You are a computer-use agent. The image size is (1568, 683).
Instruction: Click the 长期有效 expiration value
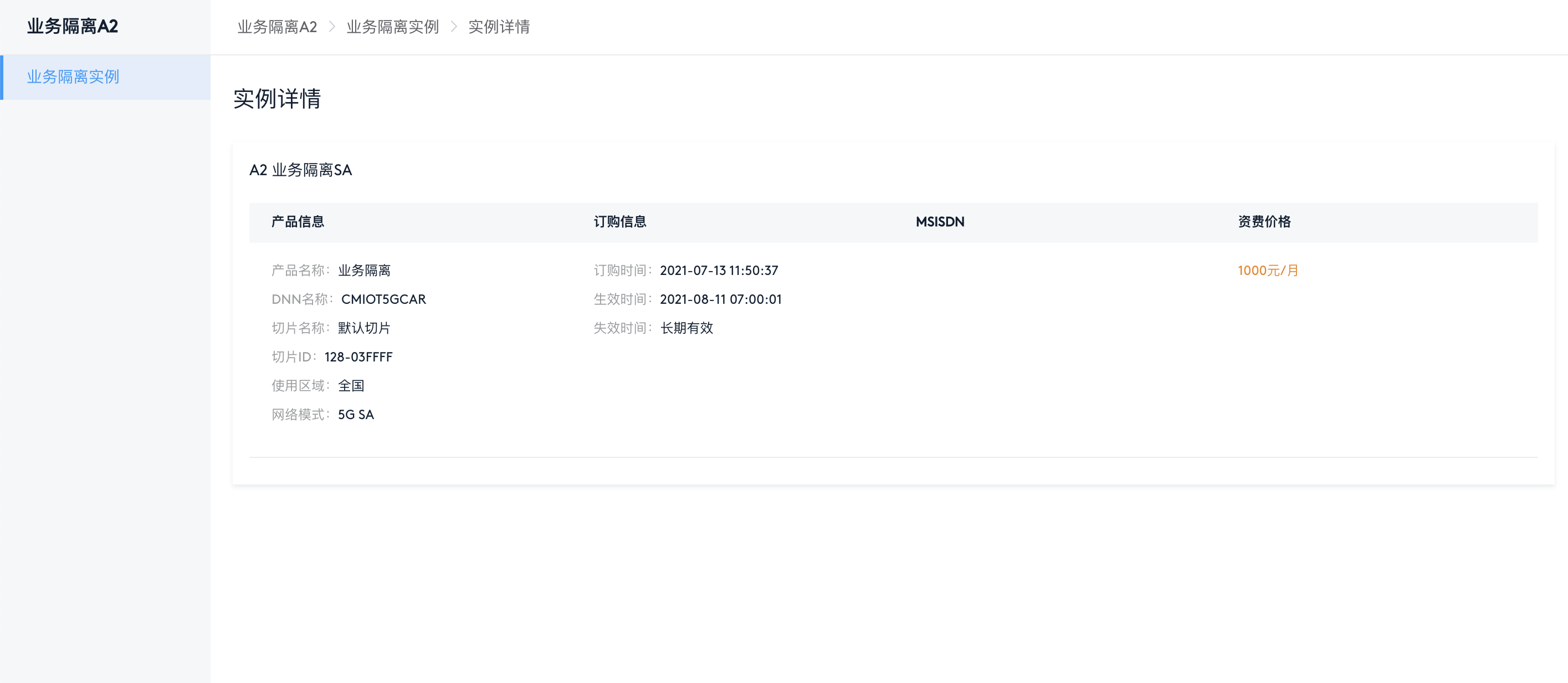coord(686,328)
